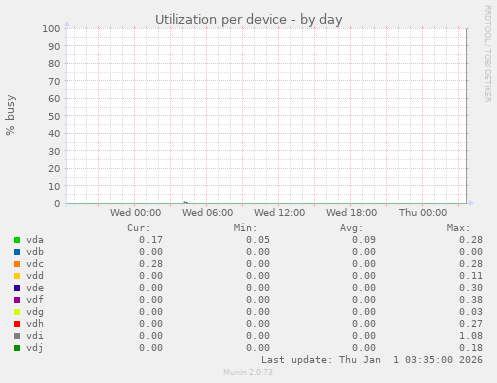Screen dimensions: 497x383
Task: Click the 0 label on the y-axis
Action: pos(57,204)
